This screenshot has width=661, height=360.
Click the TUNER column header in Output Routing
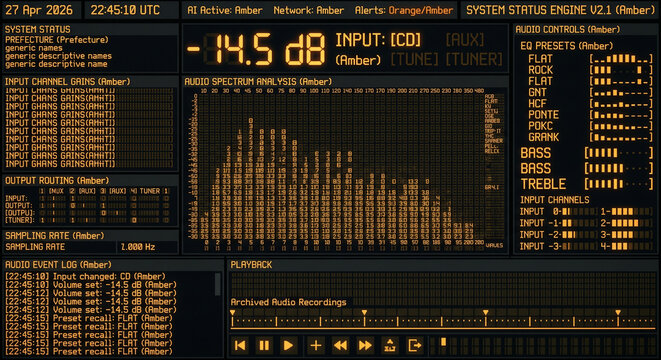point(150,191)
